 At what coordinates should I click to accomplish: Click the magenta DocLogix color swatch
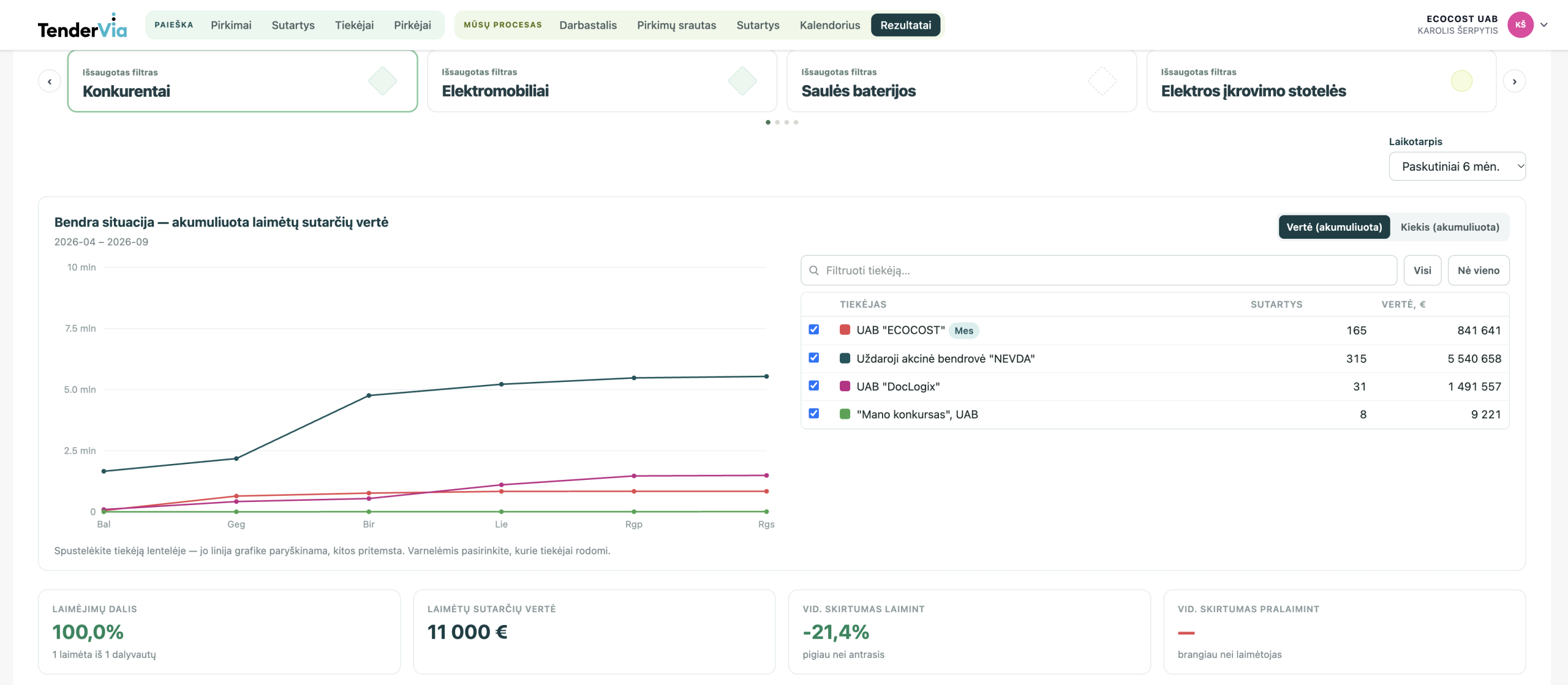tap(845, 386)
